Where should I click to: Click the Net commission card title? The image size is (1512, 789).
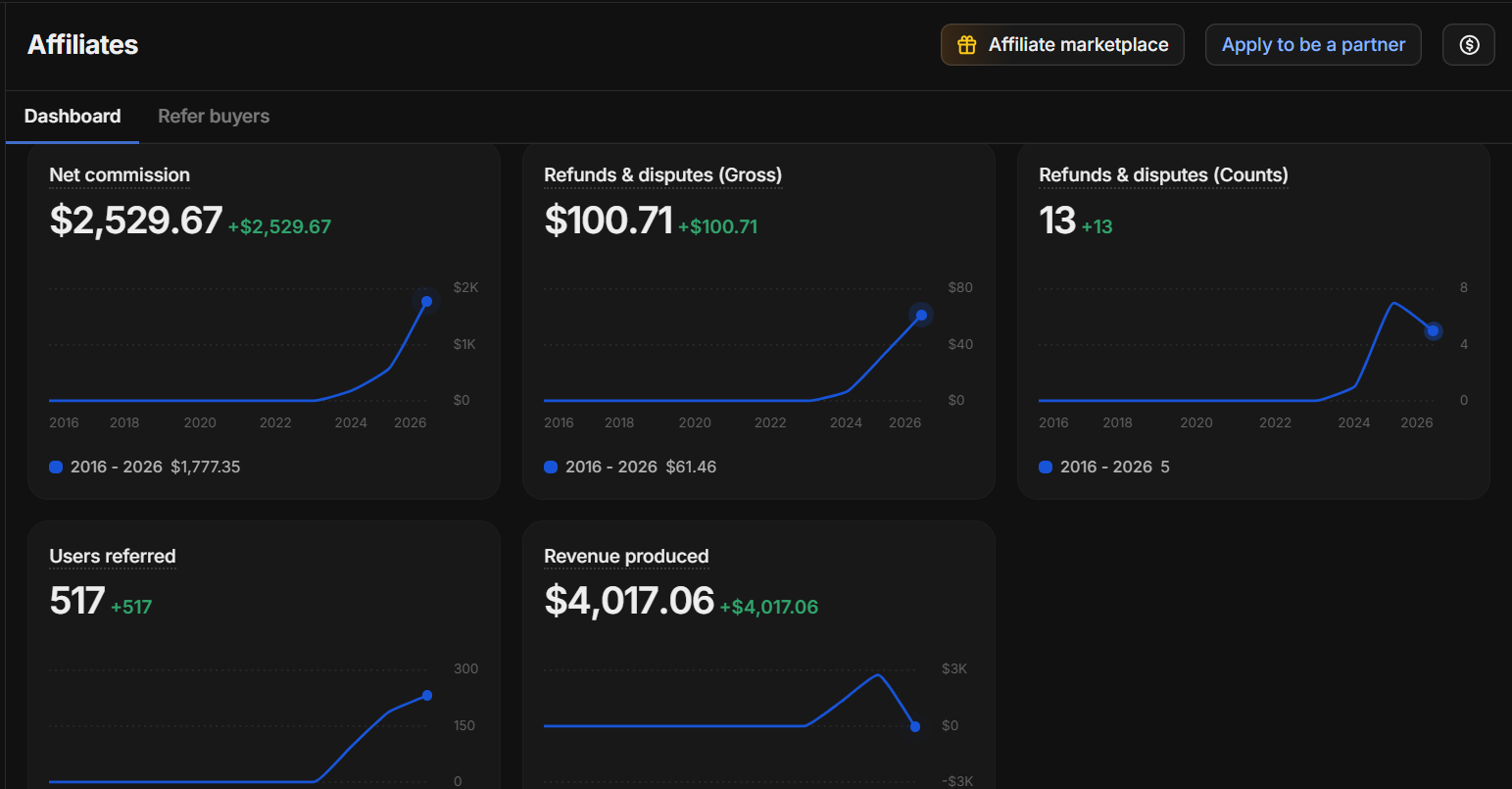coord(120,175)
